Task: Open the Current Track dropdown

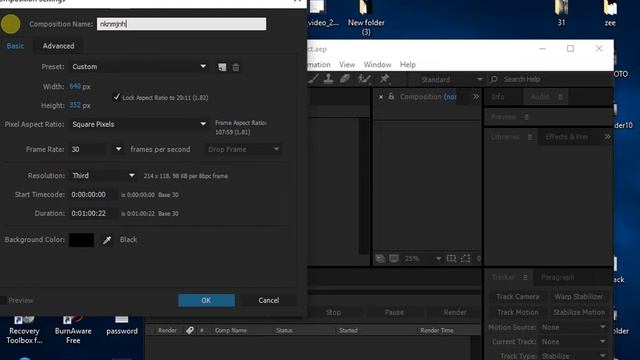Action: coord(573,342)
